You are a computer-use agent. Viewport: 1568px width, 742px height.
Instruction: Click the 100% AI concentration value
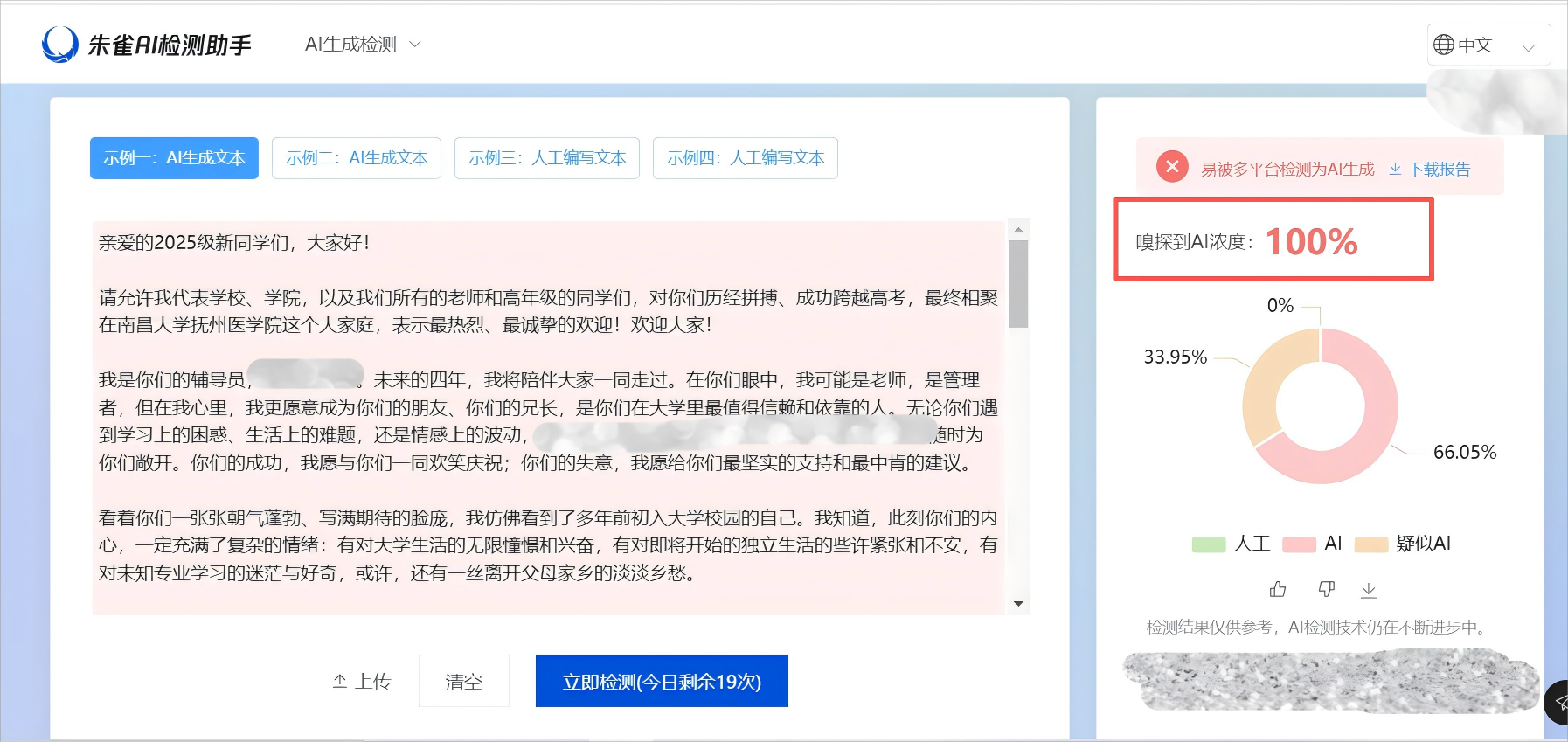[x=1311, y=241]
